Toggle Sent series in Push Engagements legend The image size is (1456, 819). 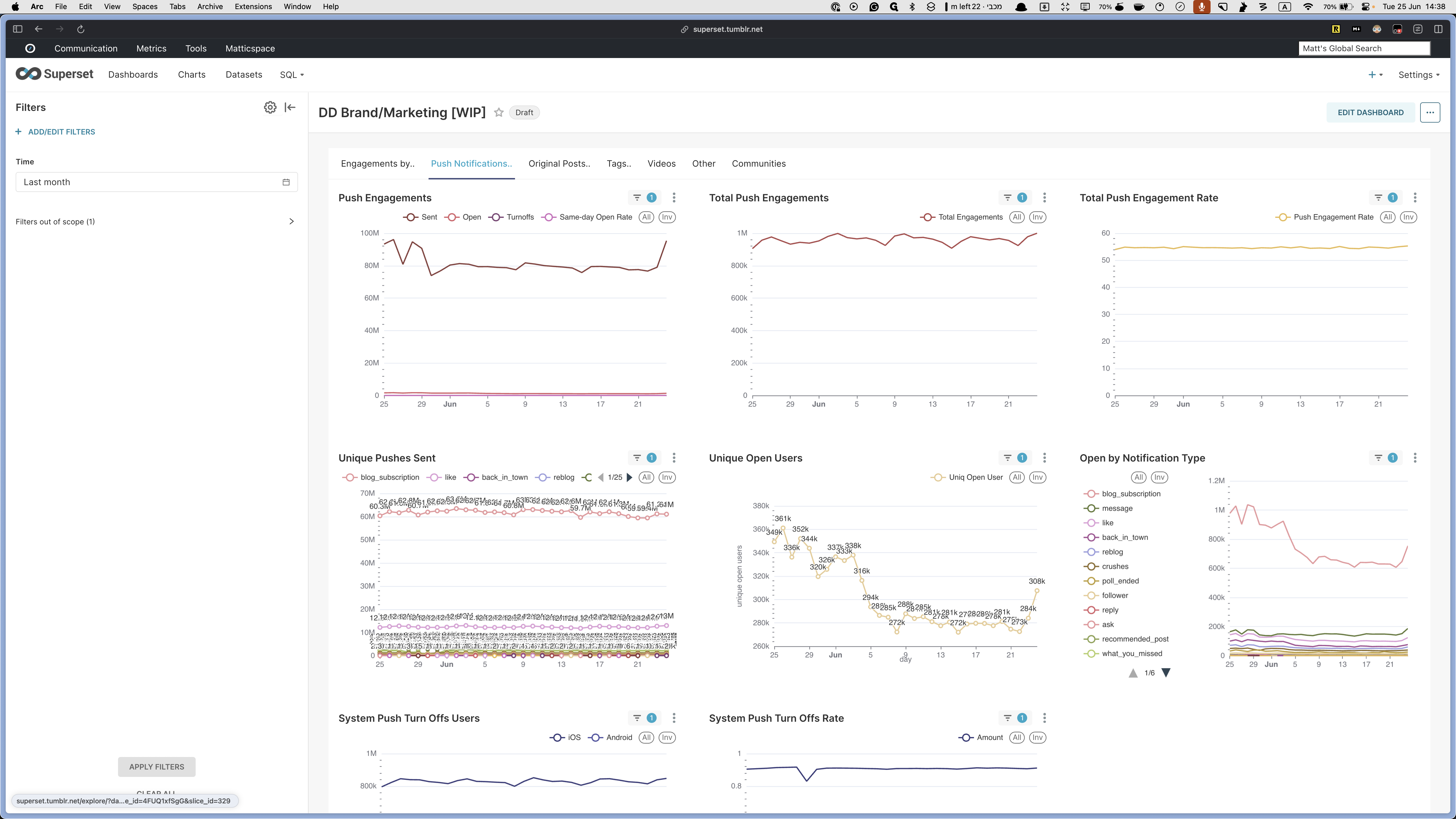pos(420,217)
